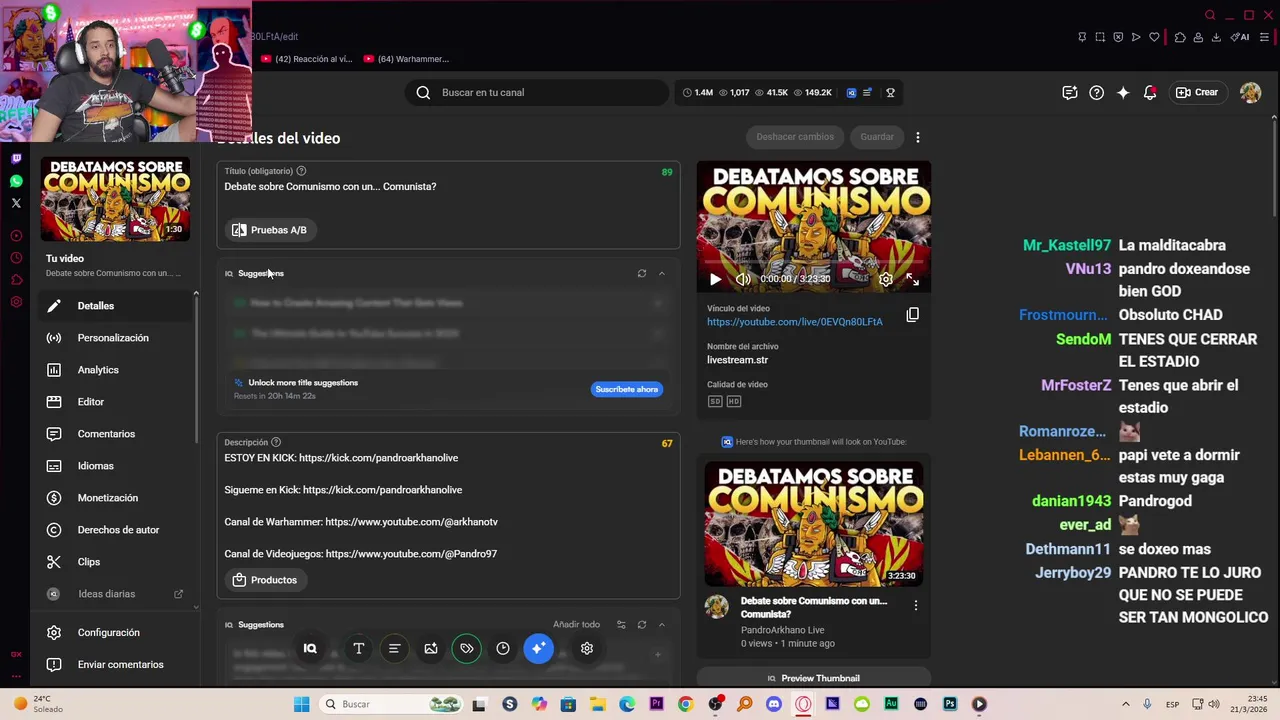Open the tags tool with green ring
The height and width of the screenshot is (720, 1280).
pos(467,648)
